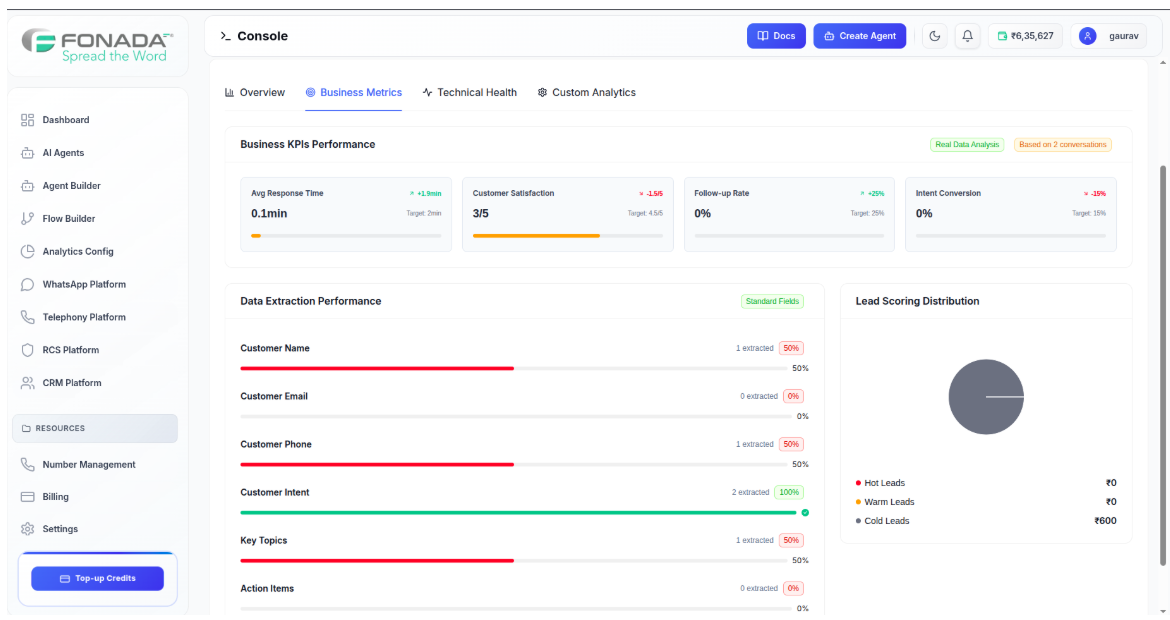Click the Telephony phone icon

click(28, 317)
